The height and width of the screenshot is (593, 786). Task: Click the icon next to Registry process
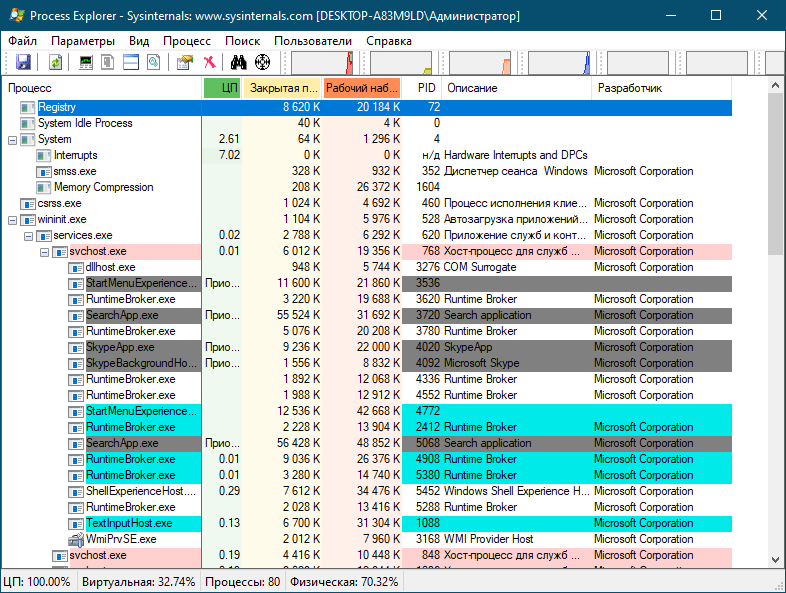click(x=28, y=107)
